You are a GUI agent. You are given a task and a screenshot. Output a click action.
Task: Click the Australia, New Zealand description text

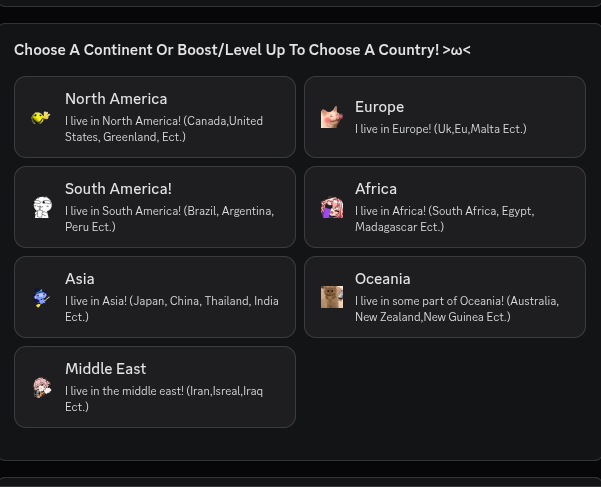[456, 309]
